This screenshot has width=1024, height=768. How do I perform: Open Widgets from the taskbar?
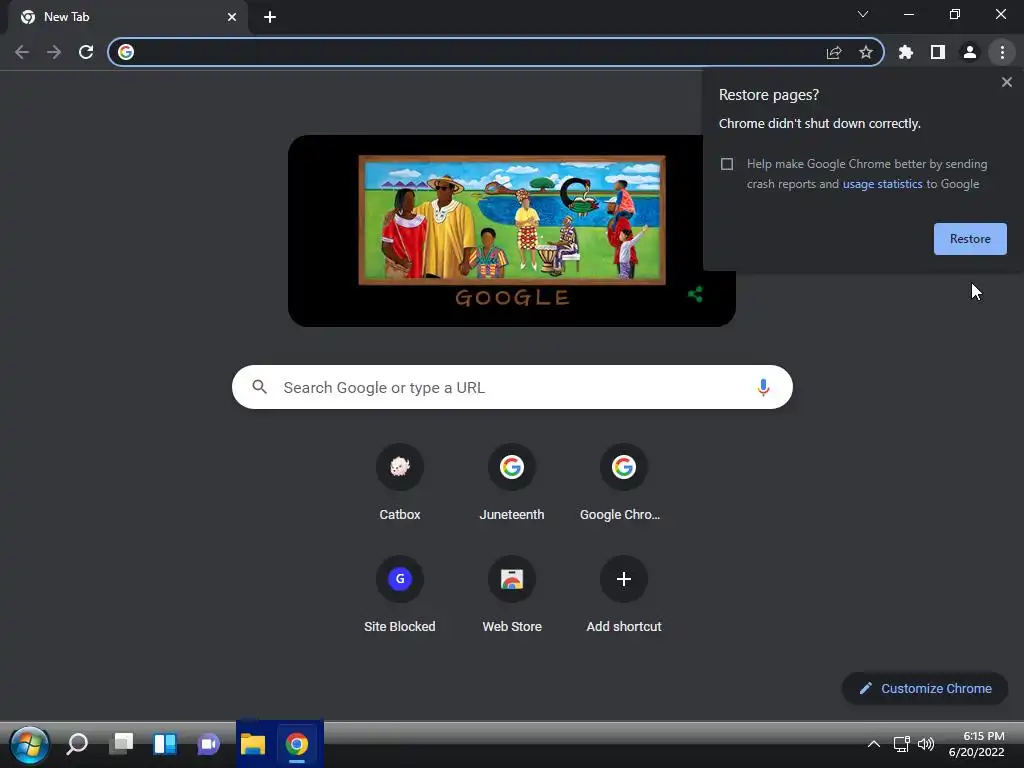click(x=165, y=744)
